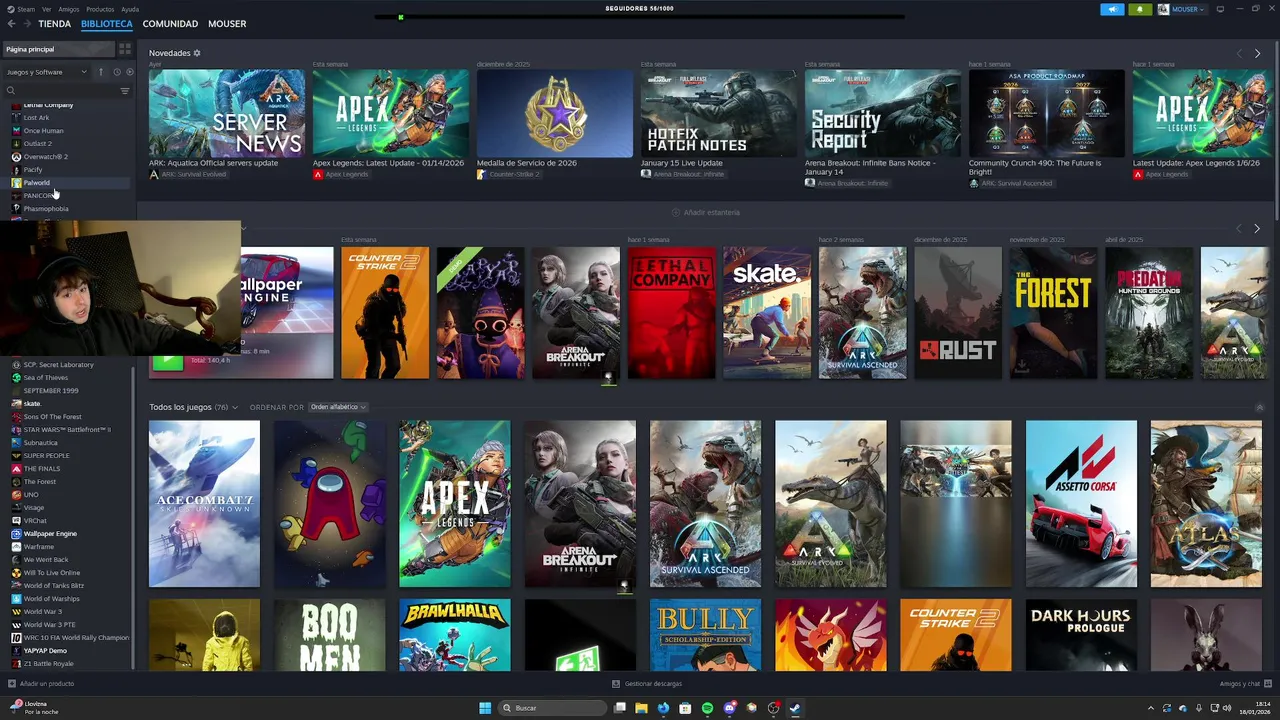Show next Novedades items with right arrow
Screen dimensions: 1280x720
1257,53
